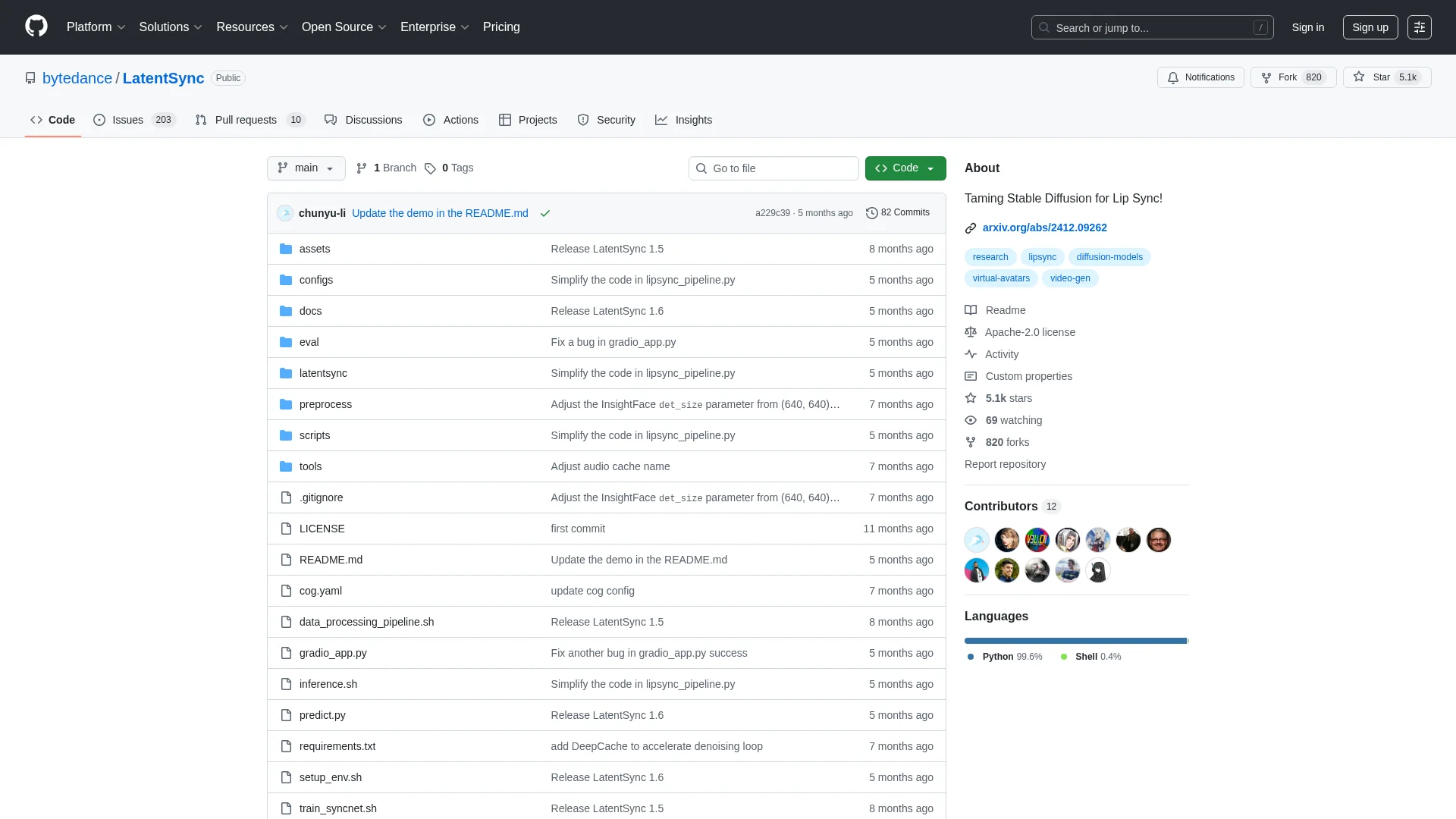Click the GitHub logo icon
This screenshot has width=1456, height=819.
point(36,27)
